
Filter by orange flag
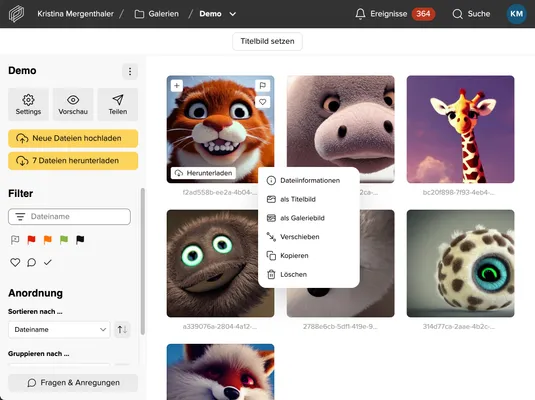48,240
